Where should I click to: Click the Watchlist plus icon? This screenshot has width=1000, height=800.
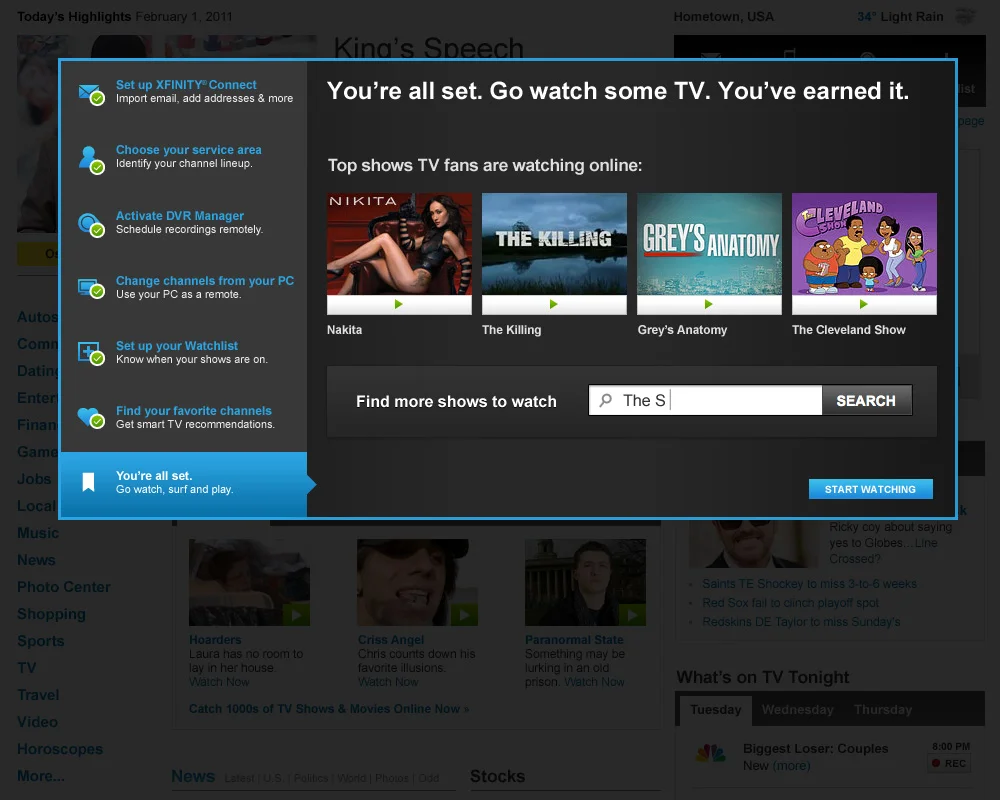coord(91,353)
